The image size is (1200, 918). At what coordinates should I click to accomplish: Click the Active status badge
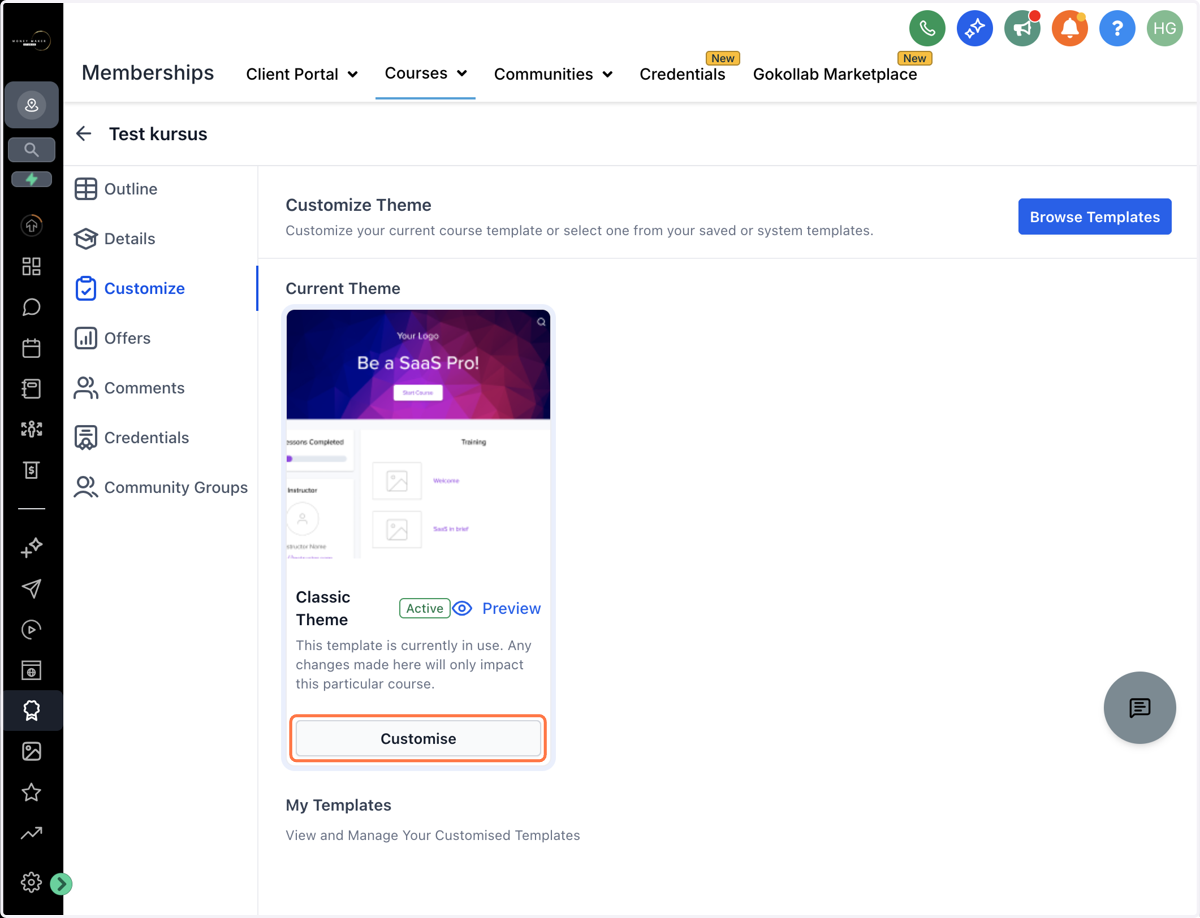[425, 608]
